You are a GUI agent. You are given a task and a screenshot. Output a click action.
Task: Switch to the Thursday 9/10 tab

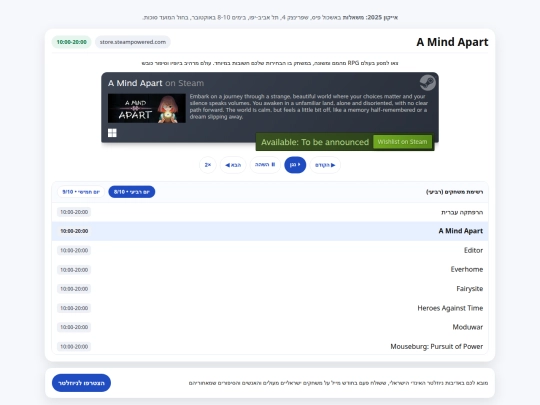pos(81,192)
